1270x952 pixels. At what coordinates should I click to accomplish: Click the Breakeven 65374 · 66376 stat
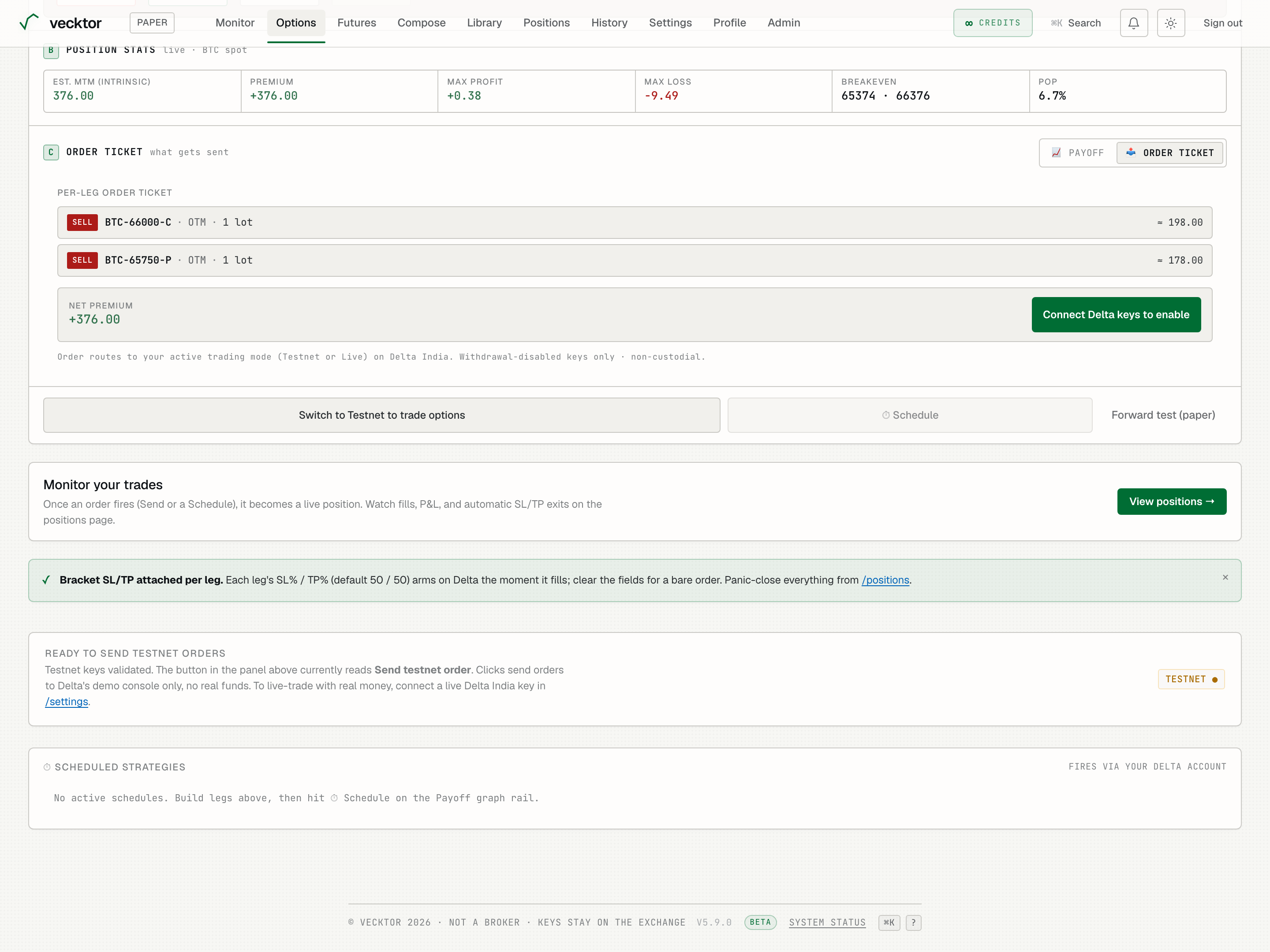(930, 91)
